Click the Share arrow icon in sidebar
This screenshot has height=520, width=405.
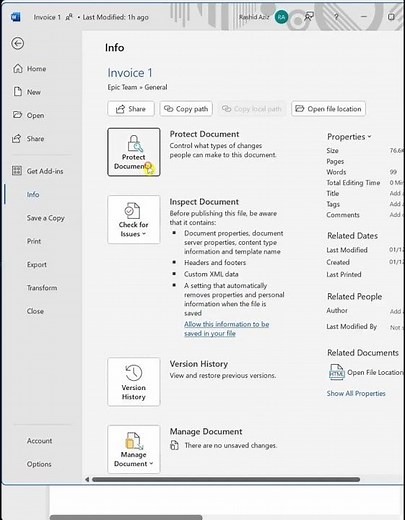click(x=17, y=138)
